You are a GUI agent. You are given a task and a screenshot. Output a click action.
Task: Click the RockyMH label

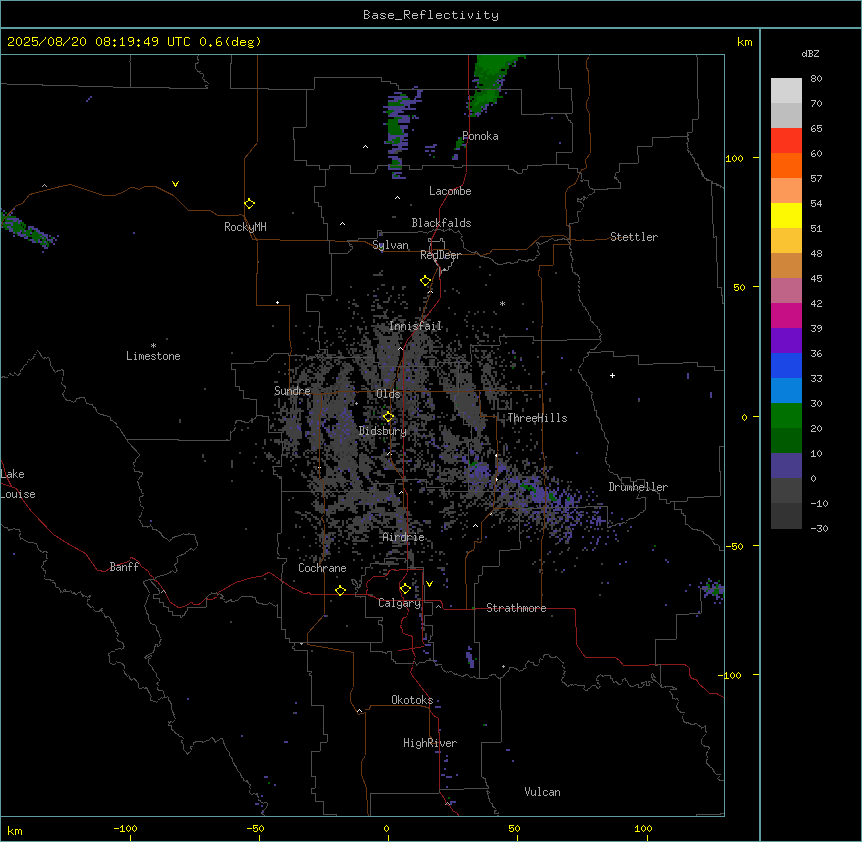coord(245,227)
